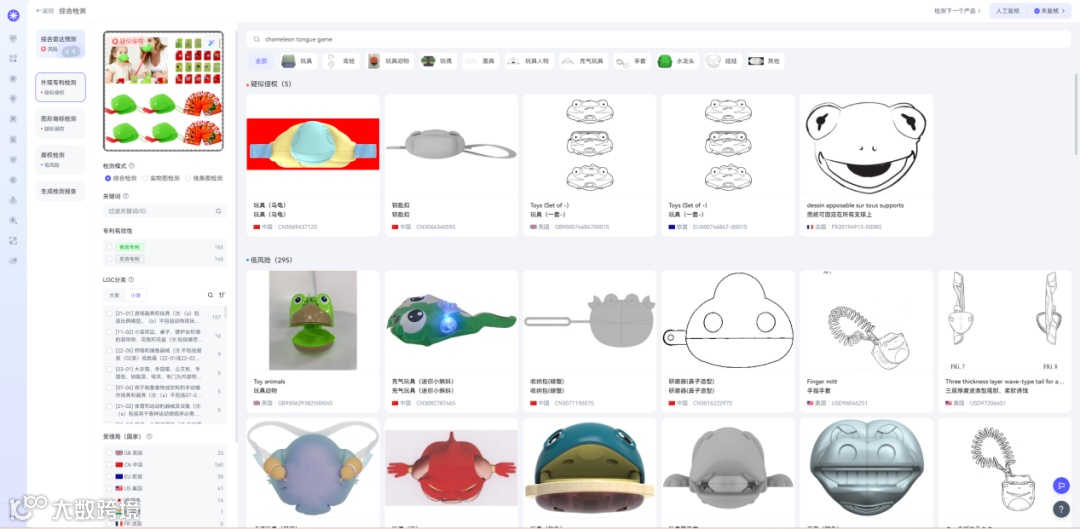
Task: Select the 其他 category filter chip
Action: point(766,61)
